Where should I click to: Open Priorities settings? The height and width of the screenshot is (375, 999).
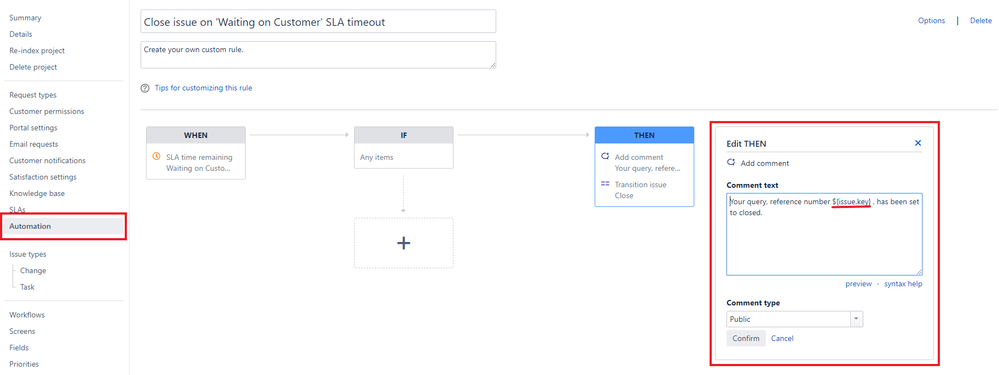(x=24, y=365)
